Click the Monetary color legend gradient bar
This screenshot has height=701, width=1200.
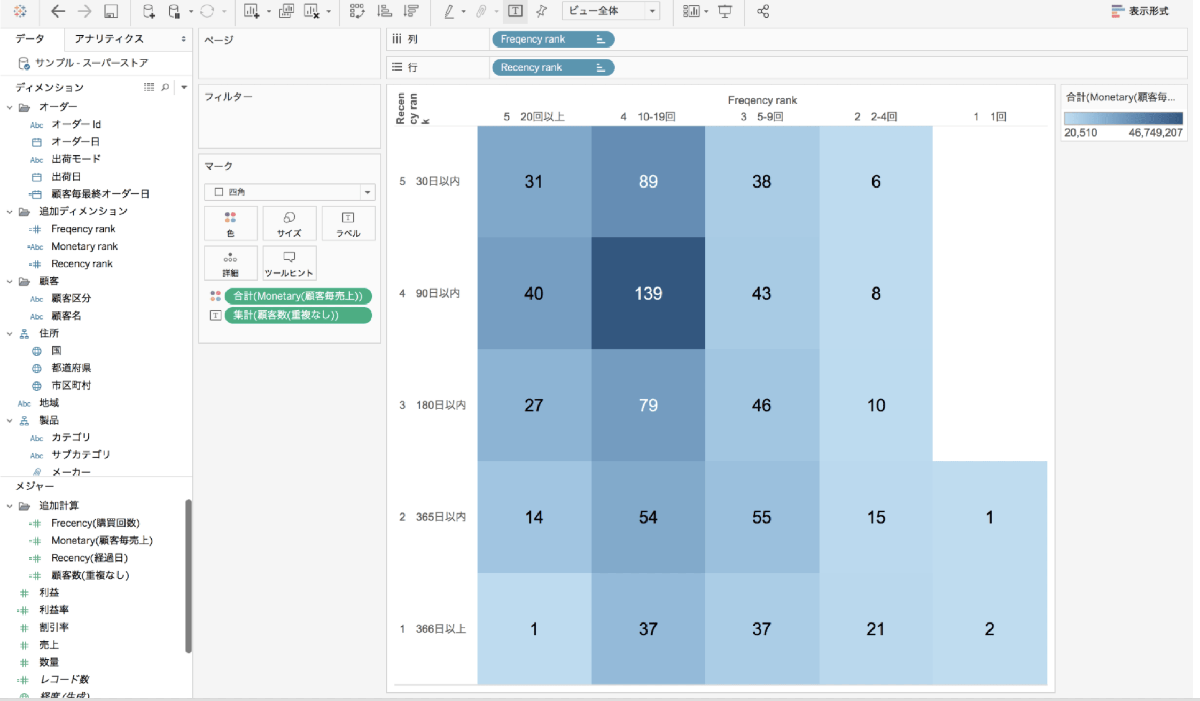(x=1123, y=117)
